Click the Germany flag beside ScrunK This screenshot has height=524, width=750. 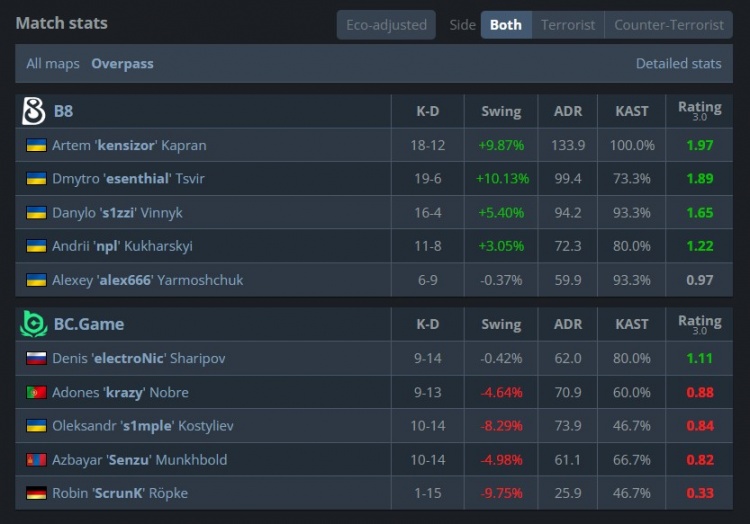(x=36, y=493)
